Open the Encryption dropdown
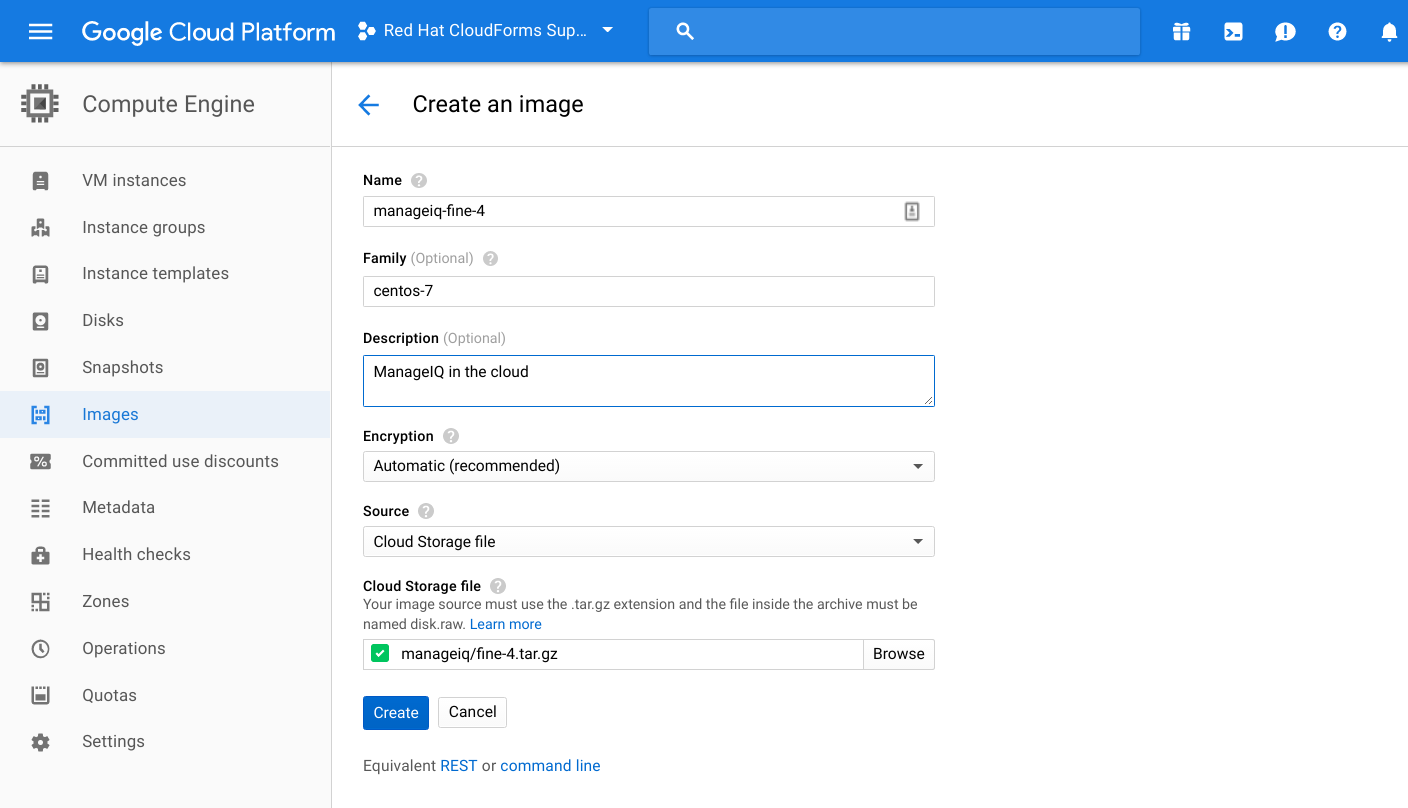 click(x=648, y=466)
